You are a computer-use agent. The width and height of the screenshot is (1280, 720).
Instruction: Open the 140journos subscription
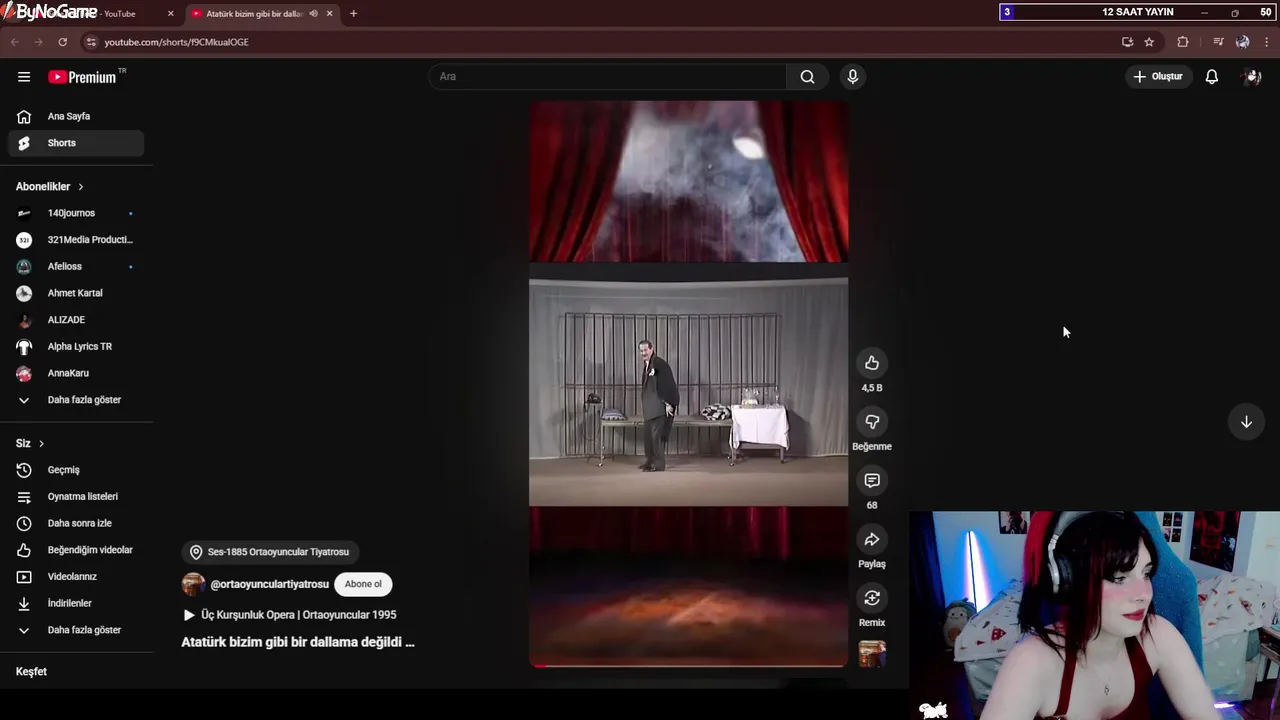(x=76, y=213)
